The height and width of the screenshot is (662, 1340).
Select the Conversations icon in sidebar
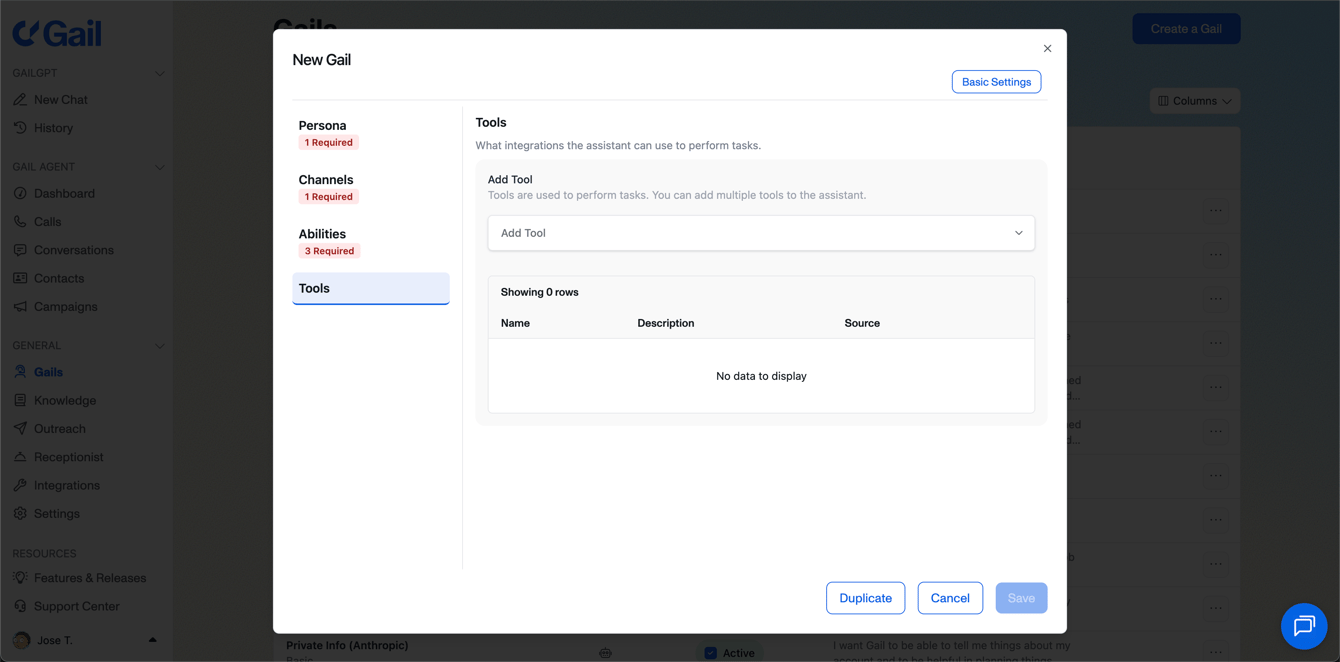(20, 250)
